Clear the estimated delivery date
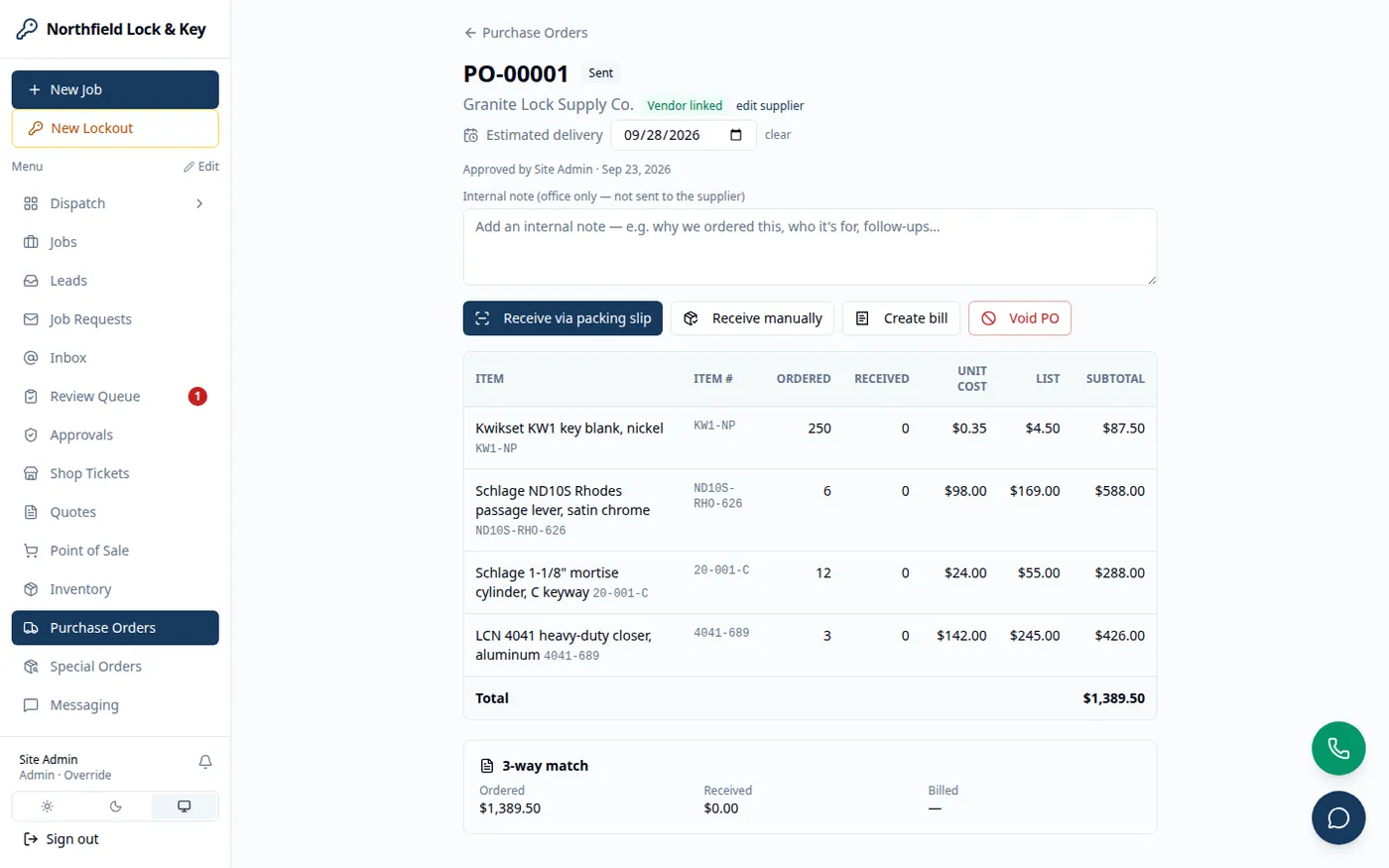Image resolution: width=1389 pixels, height=868 pixels. [778, 135]
